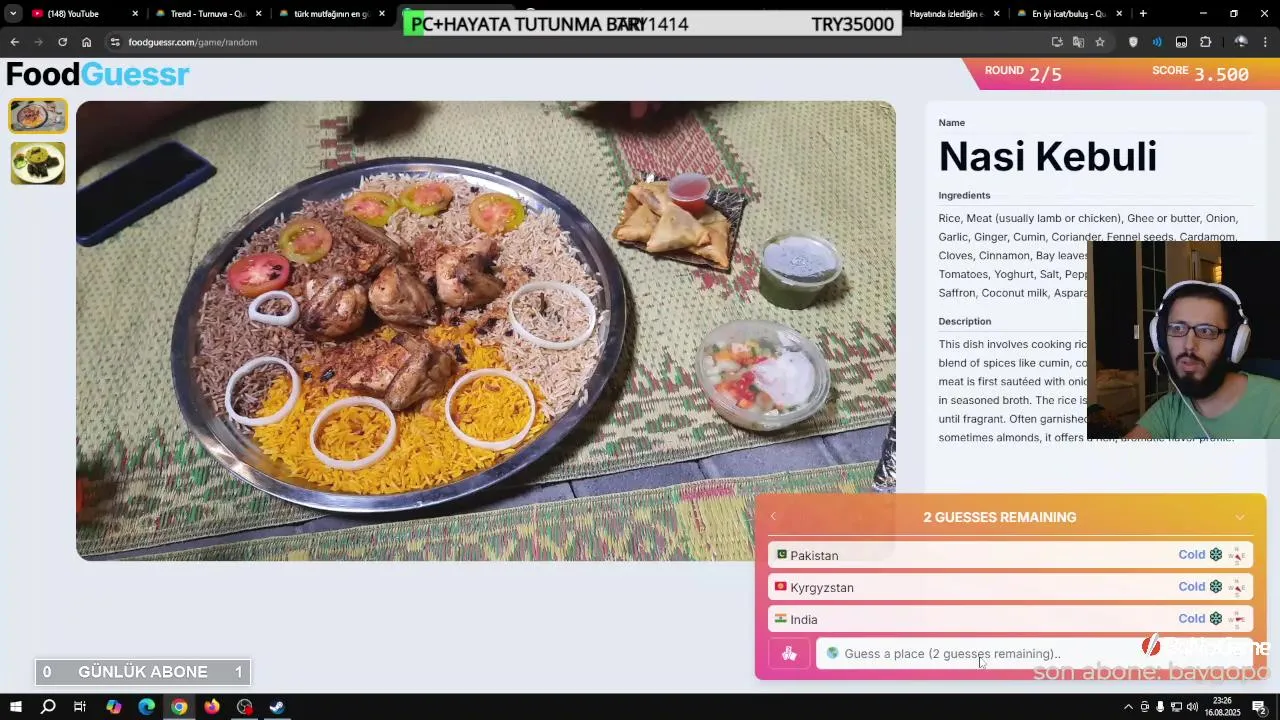Select the first food photo thumbnail

tap(38, 116)
